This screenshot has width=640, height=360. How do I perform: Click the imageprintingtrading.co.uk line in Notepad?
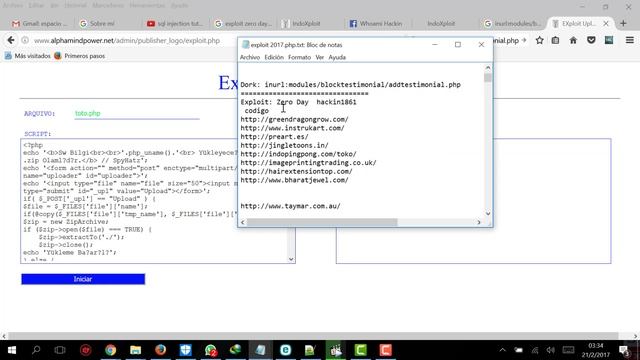click(308, 163)
